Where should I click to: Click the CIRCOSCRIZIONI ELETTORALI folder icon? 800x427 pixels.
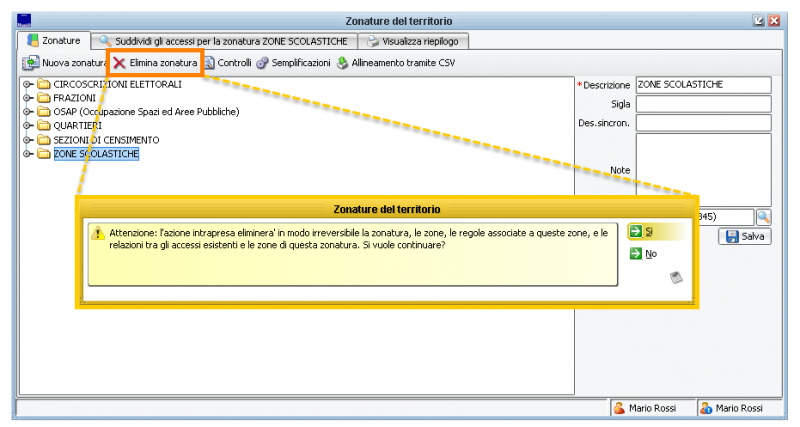click(x=44, y=84)
